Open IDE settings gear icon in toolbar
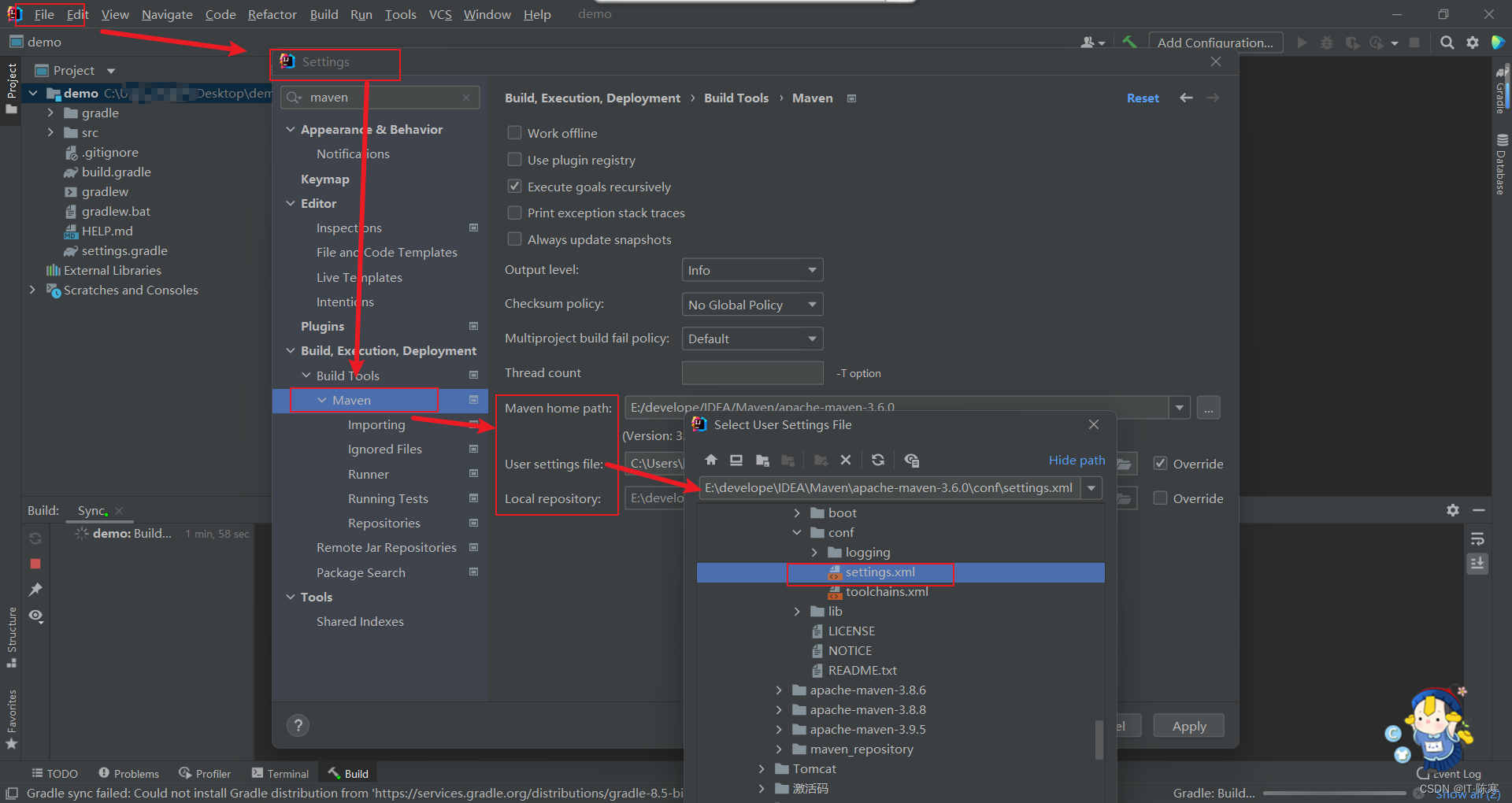This screenshot has width=1512, height=803. tap(1473, 43)
